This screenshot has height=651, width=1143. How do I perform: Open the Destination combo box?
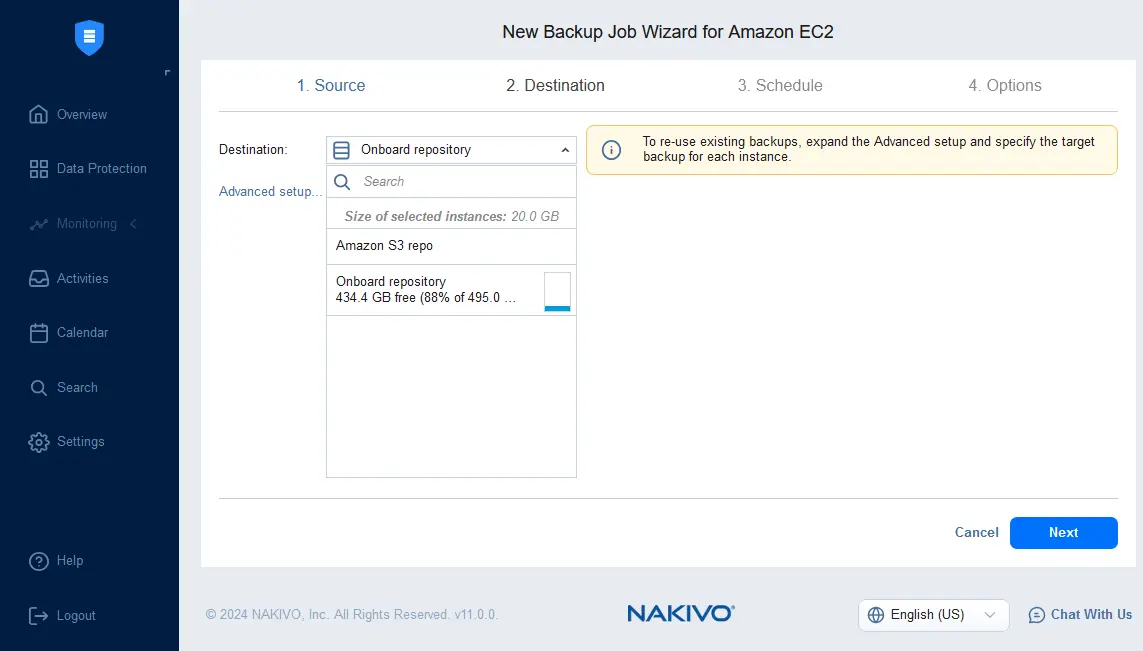coord(451,150)
